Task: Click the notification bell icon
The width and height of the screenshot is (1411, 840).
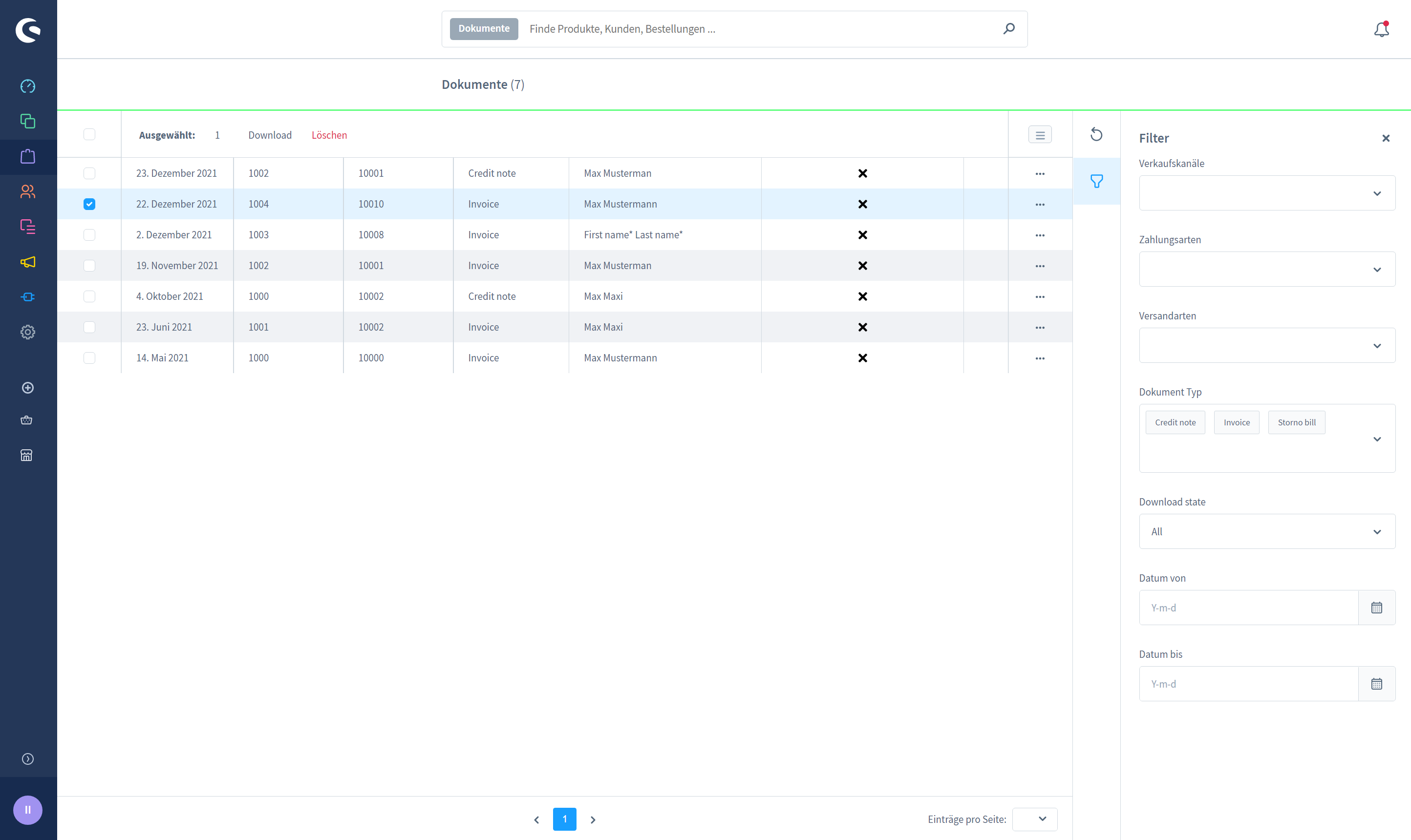Action: [1381, 29]
